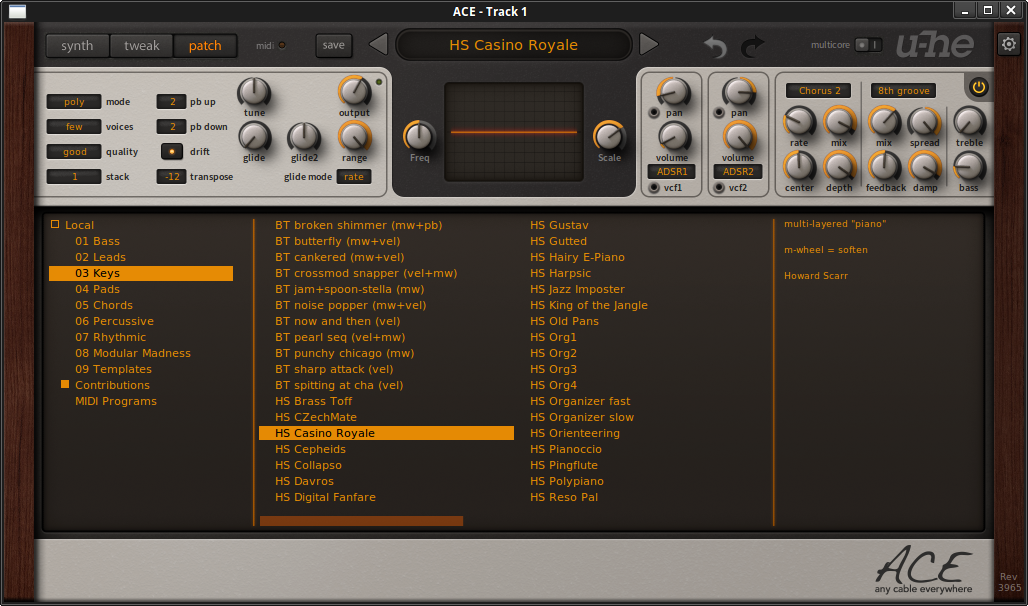Load the HS Digital Fanfare patch

(325, 497)
